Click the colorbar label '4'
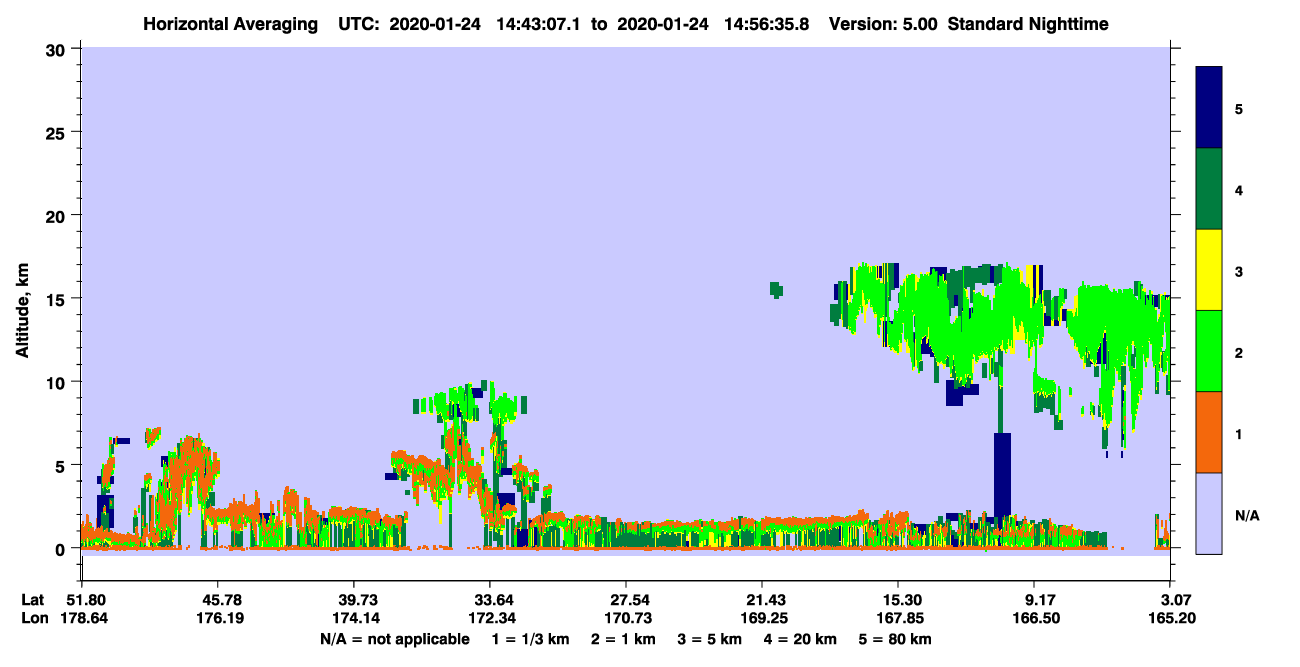The height and width of the screenshot is (667, 1300). (1239, 189)
